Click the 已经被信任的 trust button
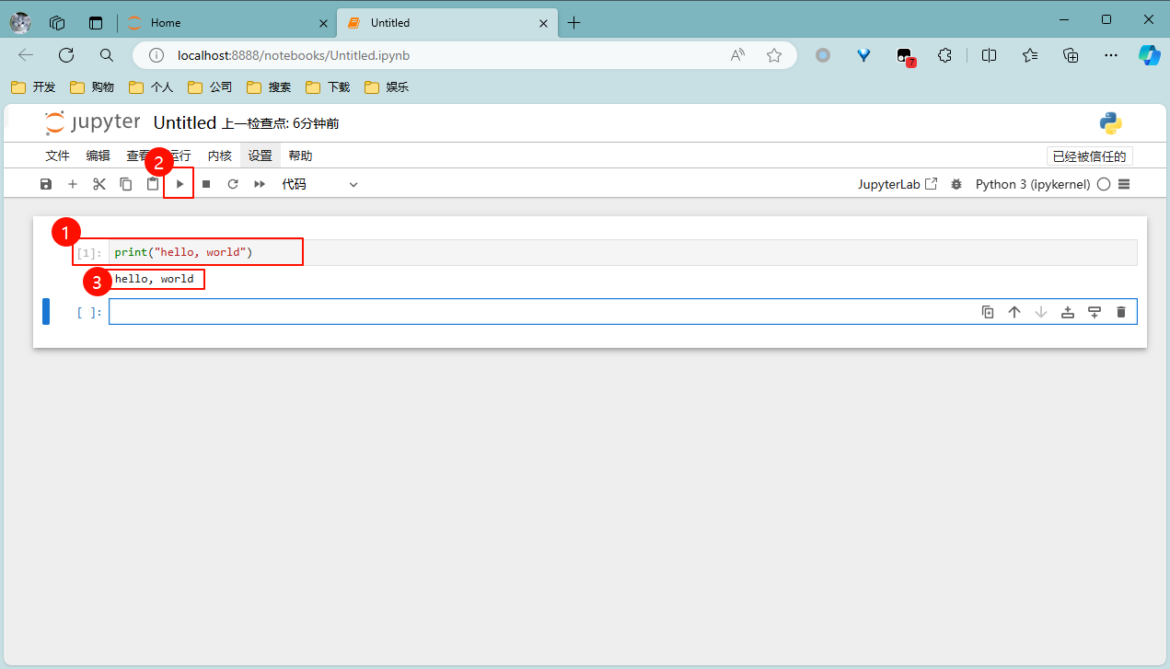The width and height of the screenshot is (1170, 669). click(1092, 155)
